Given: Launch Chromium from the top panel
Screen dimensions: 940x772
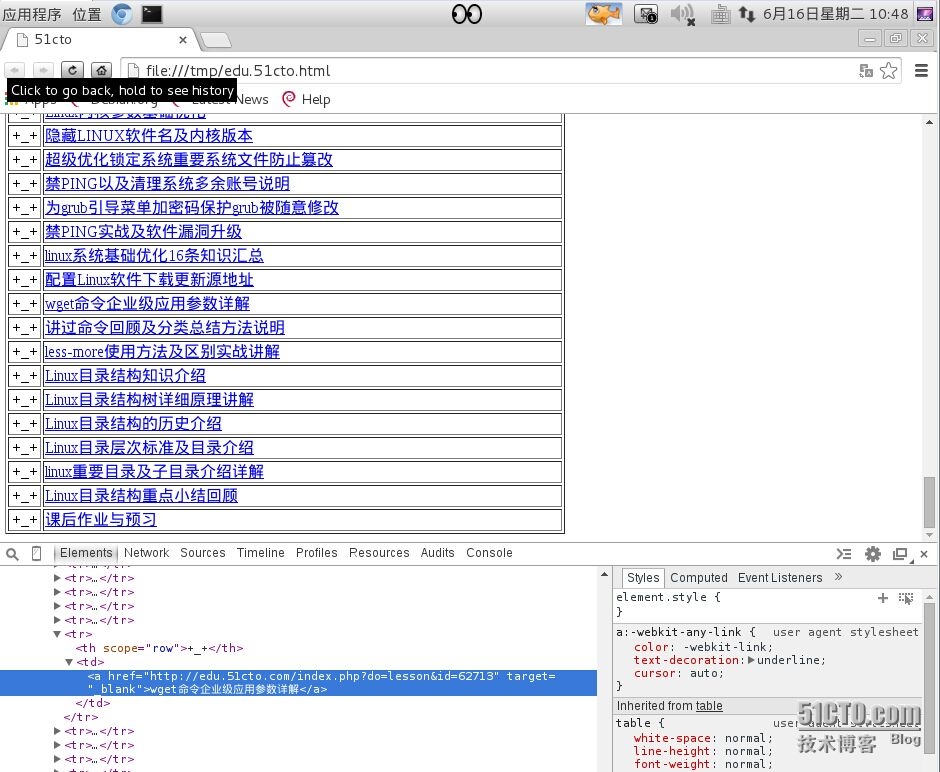Looking at the screenshot, I should coord(122,14).
